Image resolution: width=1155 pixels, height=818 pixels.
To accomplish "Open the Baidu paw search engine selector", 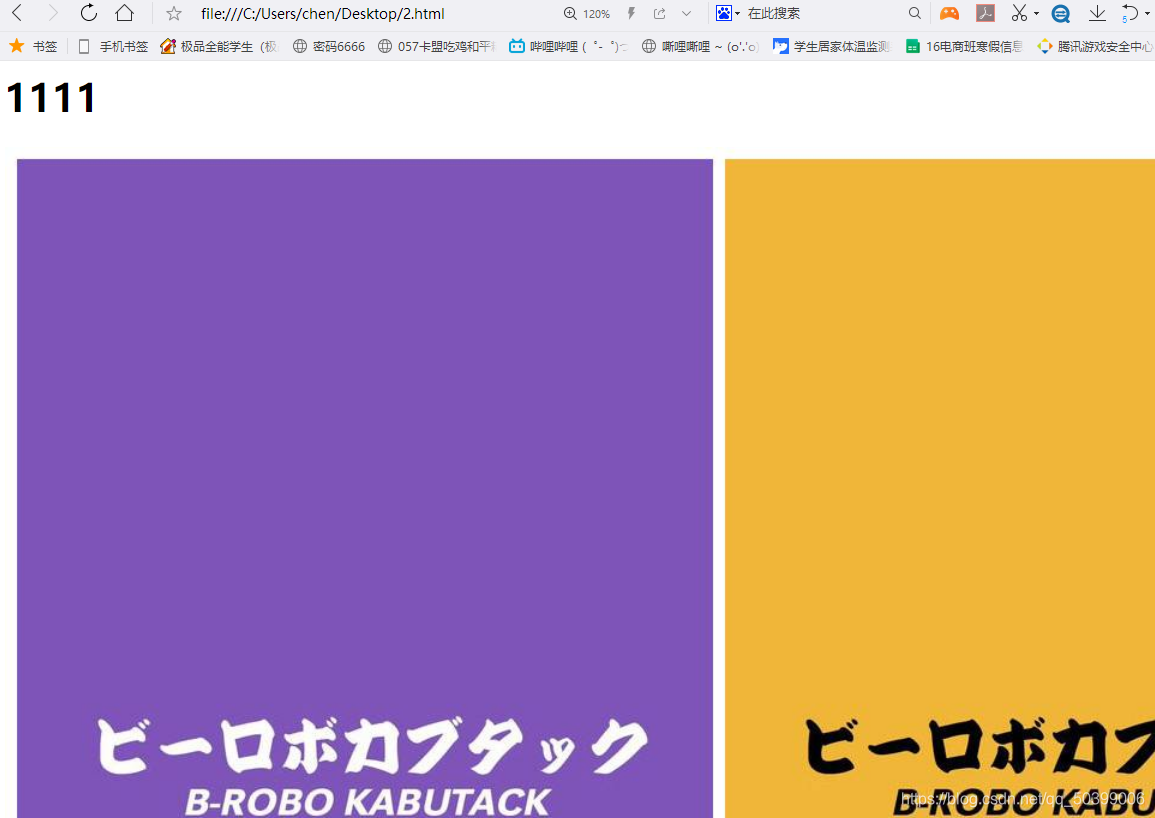I will tap(728, 13).
